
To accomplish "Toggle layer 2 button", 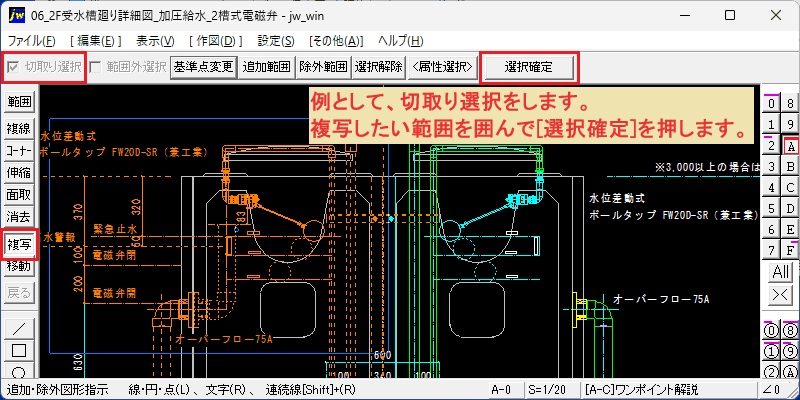I will pos(771,146).
